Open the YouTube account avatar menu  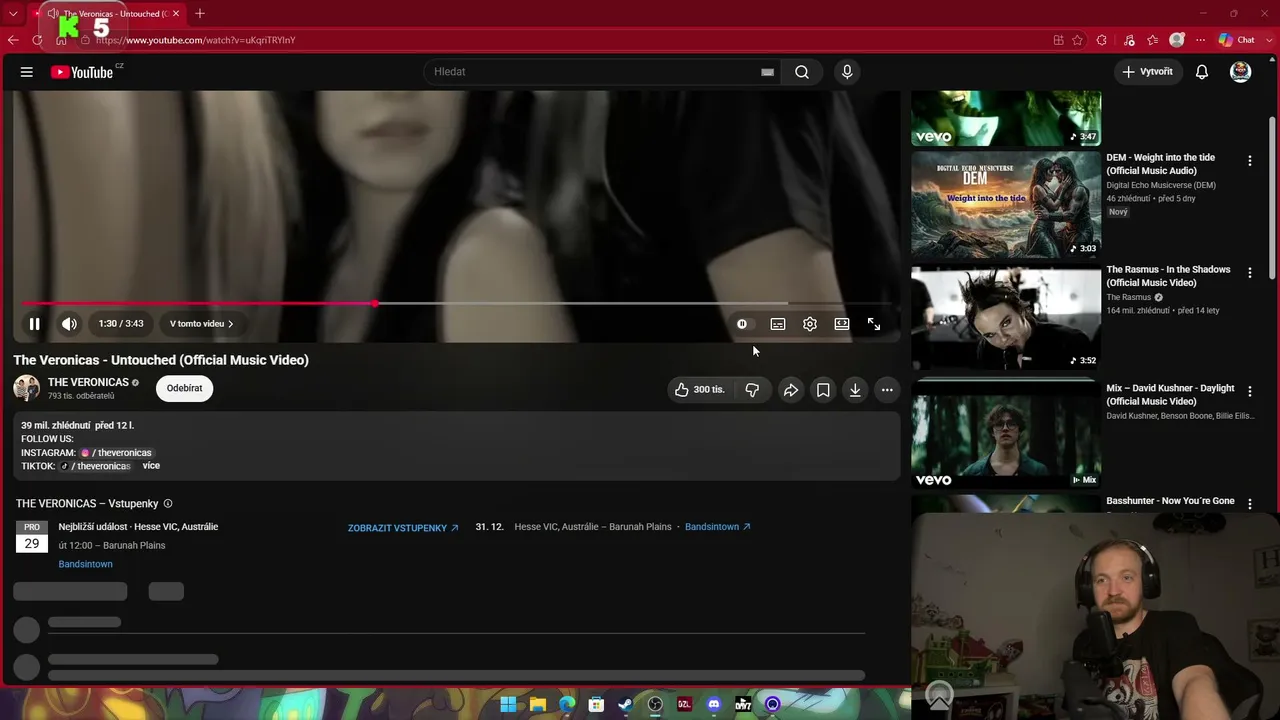pyautogui.click(x=1240, y=72)
